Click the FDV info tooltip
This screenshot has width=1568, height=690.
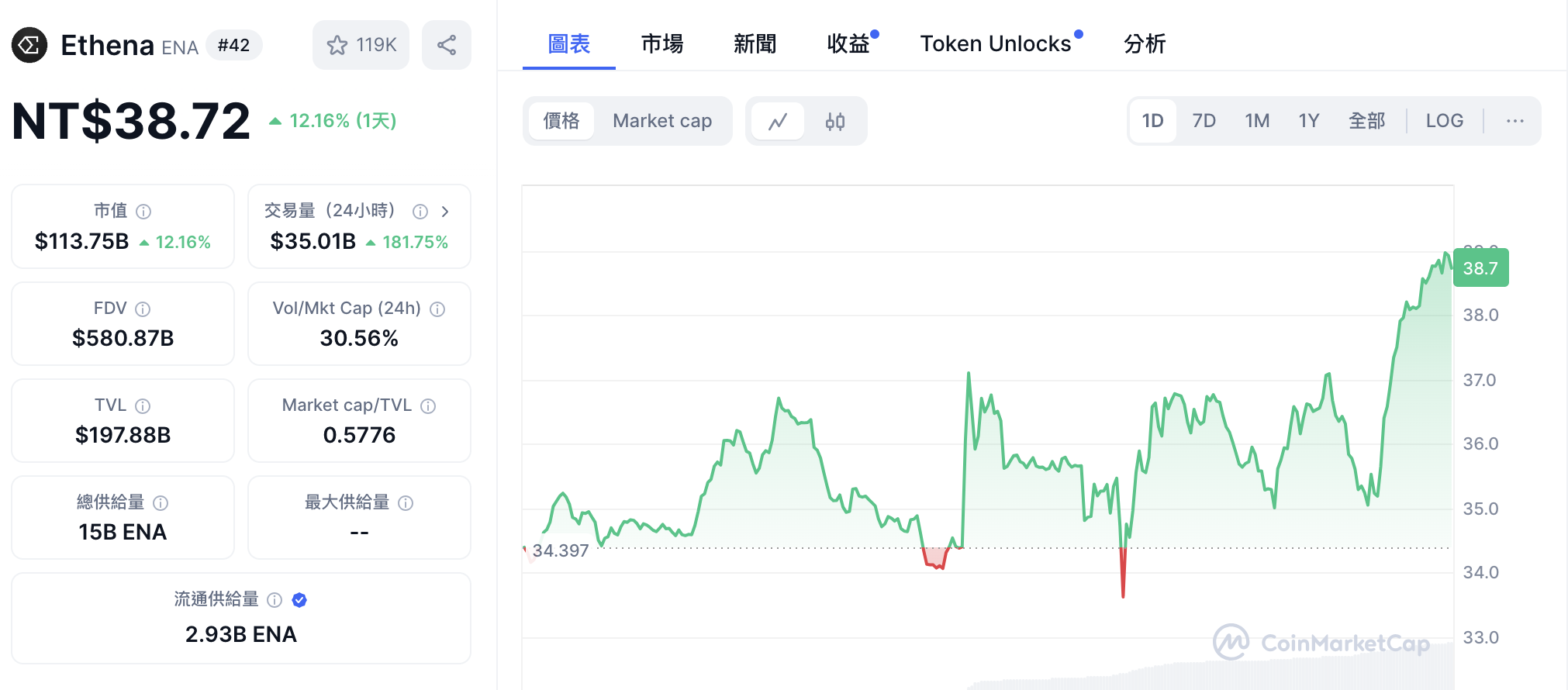143,309
